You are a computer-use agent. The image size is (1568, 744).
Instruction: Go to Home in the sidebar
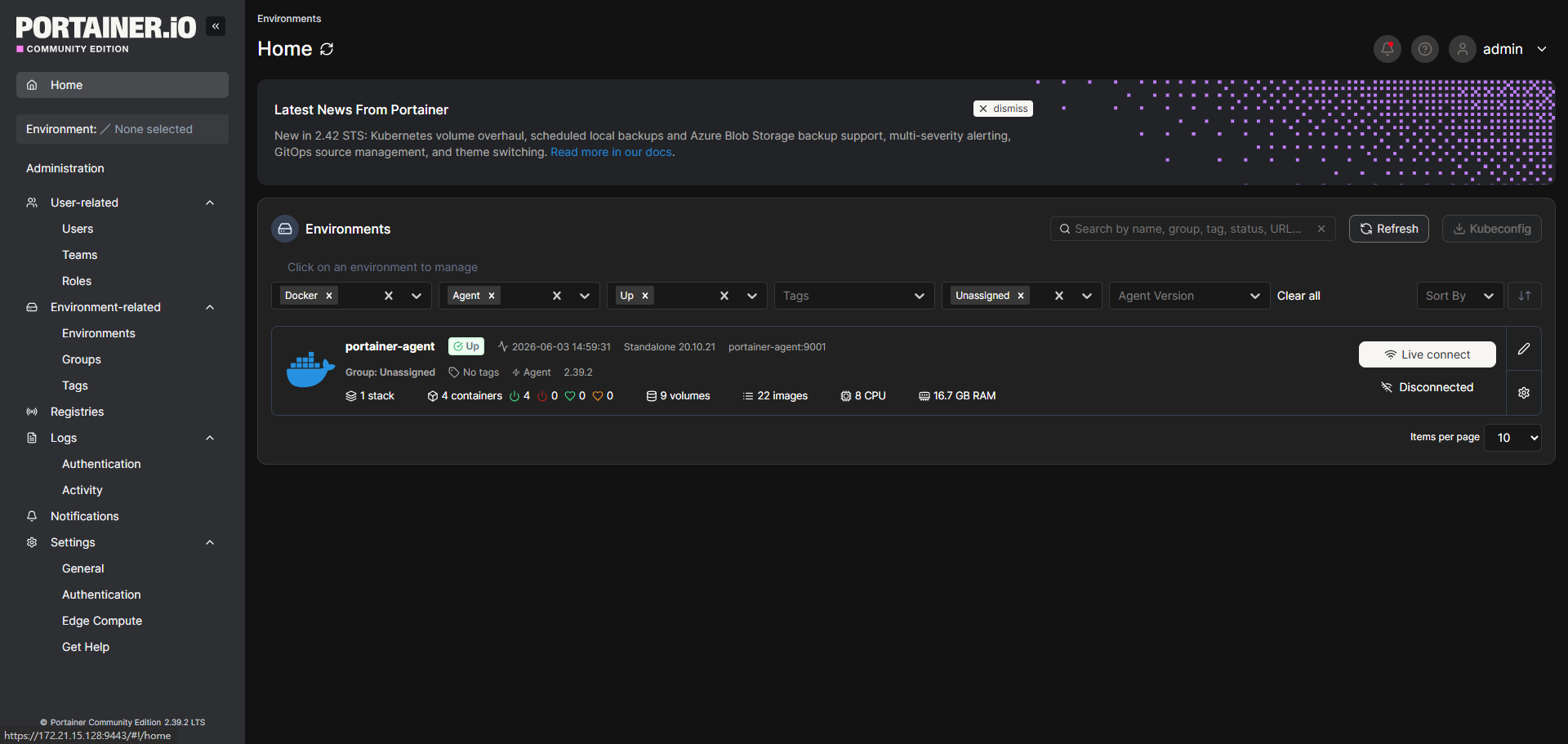pos(122,85)
